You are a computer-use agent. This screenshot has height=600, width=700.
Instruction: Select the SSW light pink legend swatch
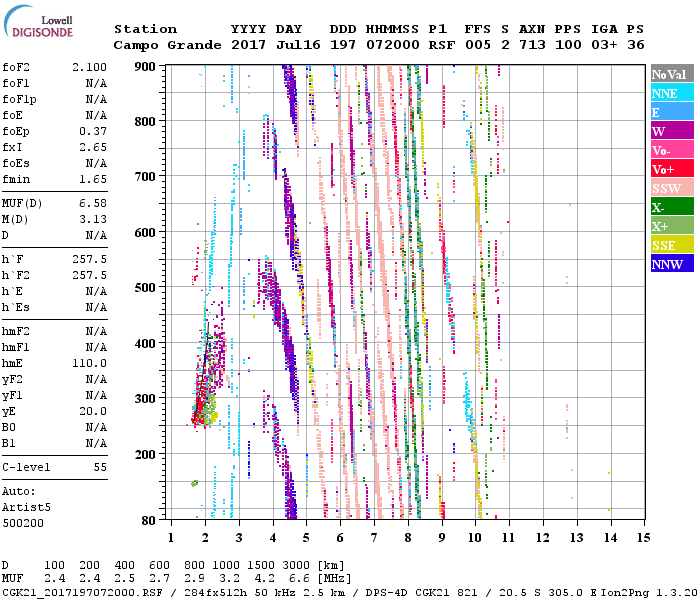coord(669,188)
